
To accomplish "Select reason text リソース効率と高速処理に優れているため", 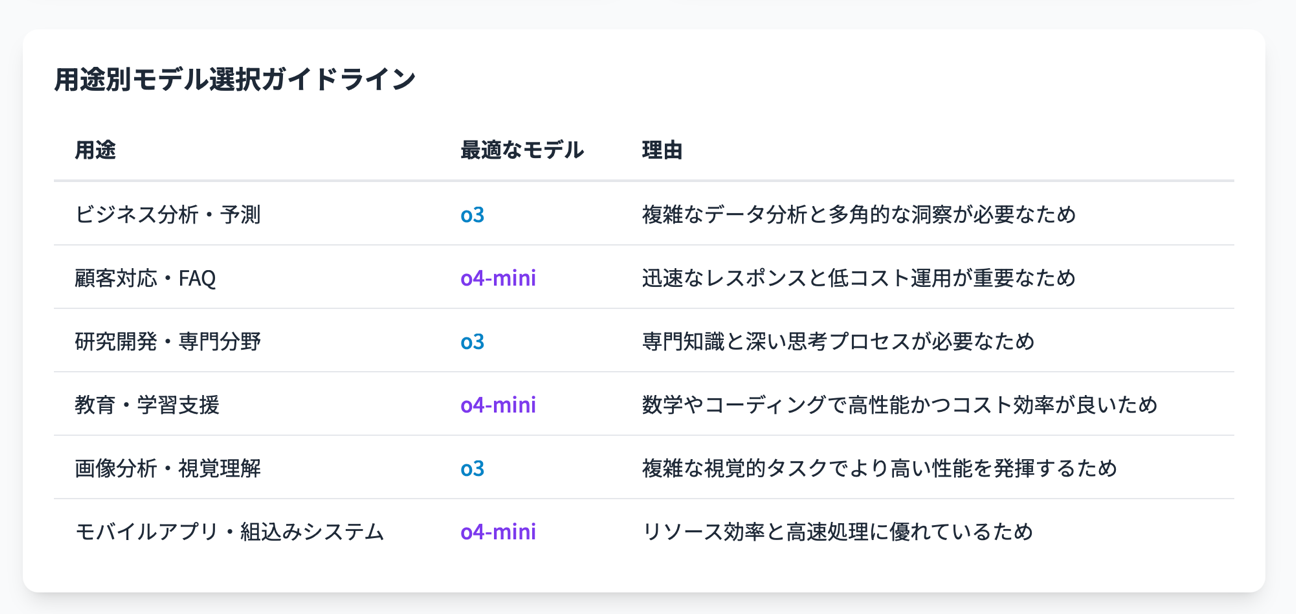I will 837,532.
